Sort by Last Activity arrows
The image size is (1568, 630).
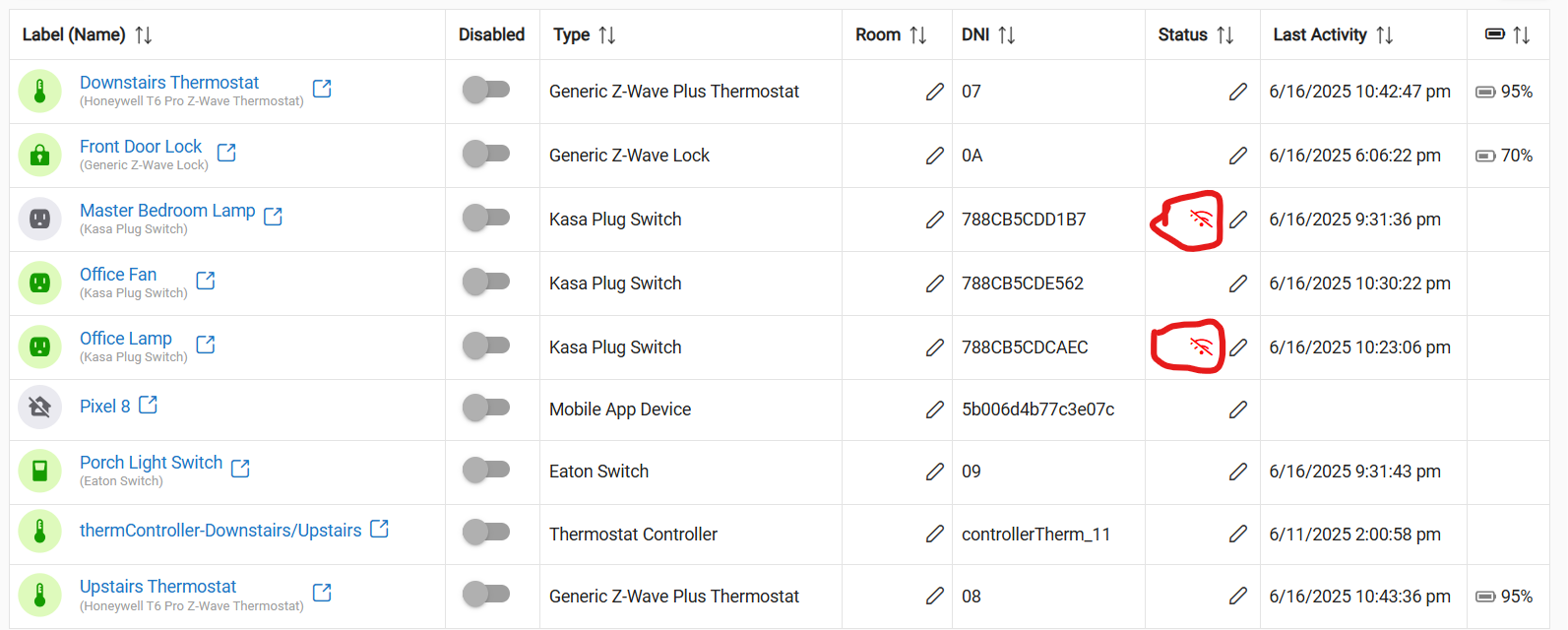(x=1385, y=35)
